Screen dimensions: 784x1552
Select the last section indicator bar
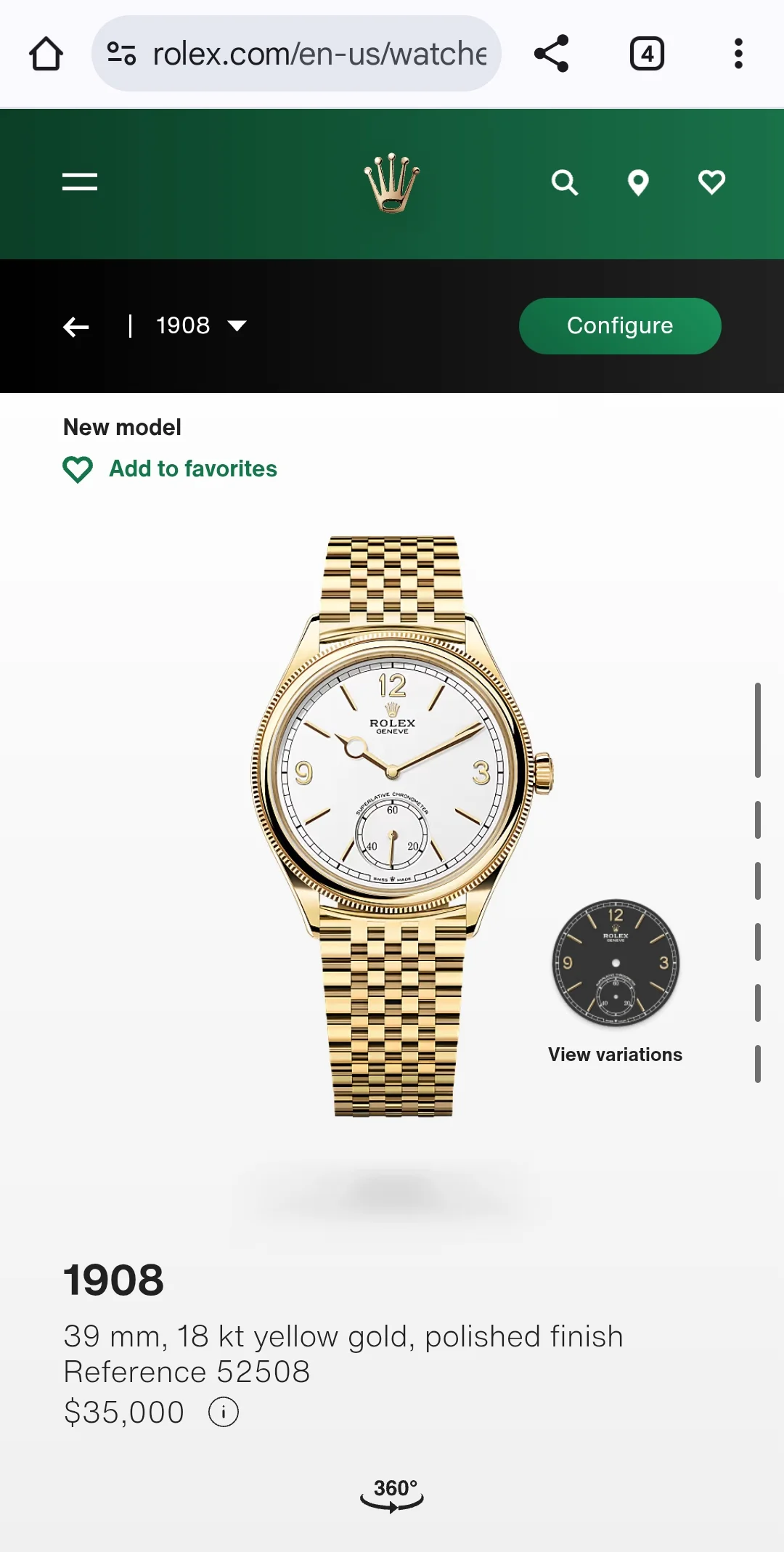(x=758, y=1064)
